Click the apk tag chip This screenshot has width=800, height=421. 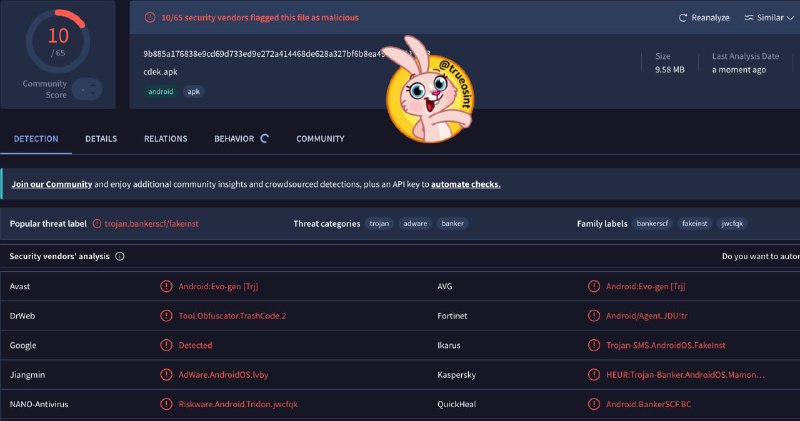(193, 91)
